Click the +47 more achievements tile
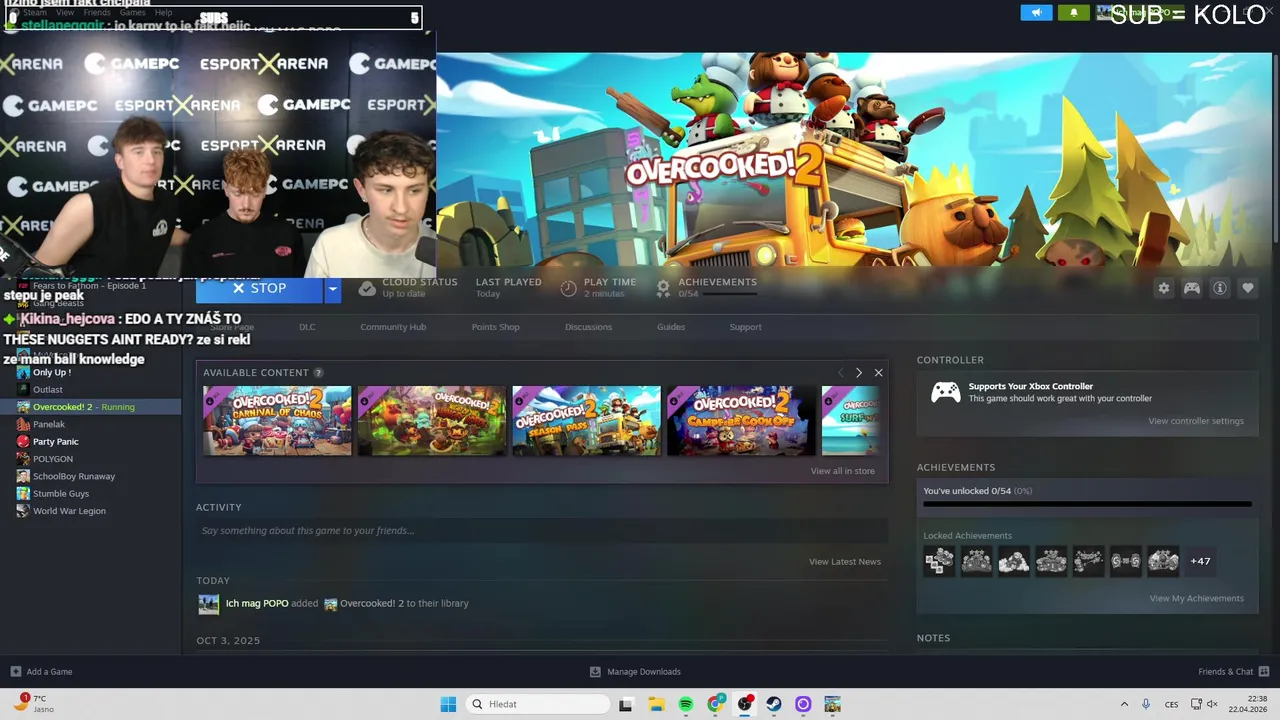Screen dimensions: 1280x720 pos(1200,561)
